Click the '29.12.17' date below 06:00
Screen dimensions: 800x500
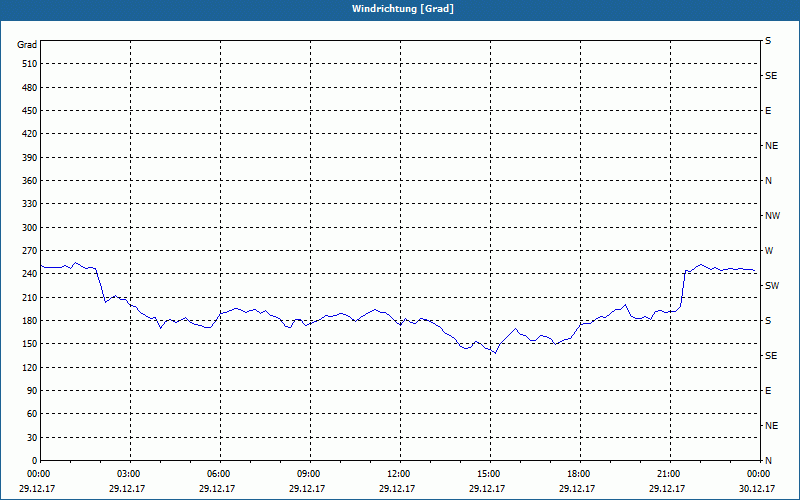(x=217, y=489)
